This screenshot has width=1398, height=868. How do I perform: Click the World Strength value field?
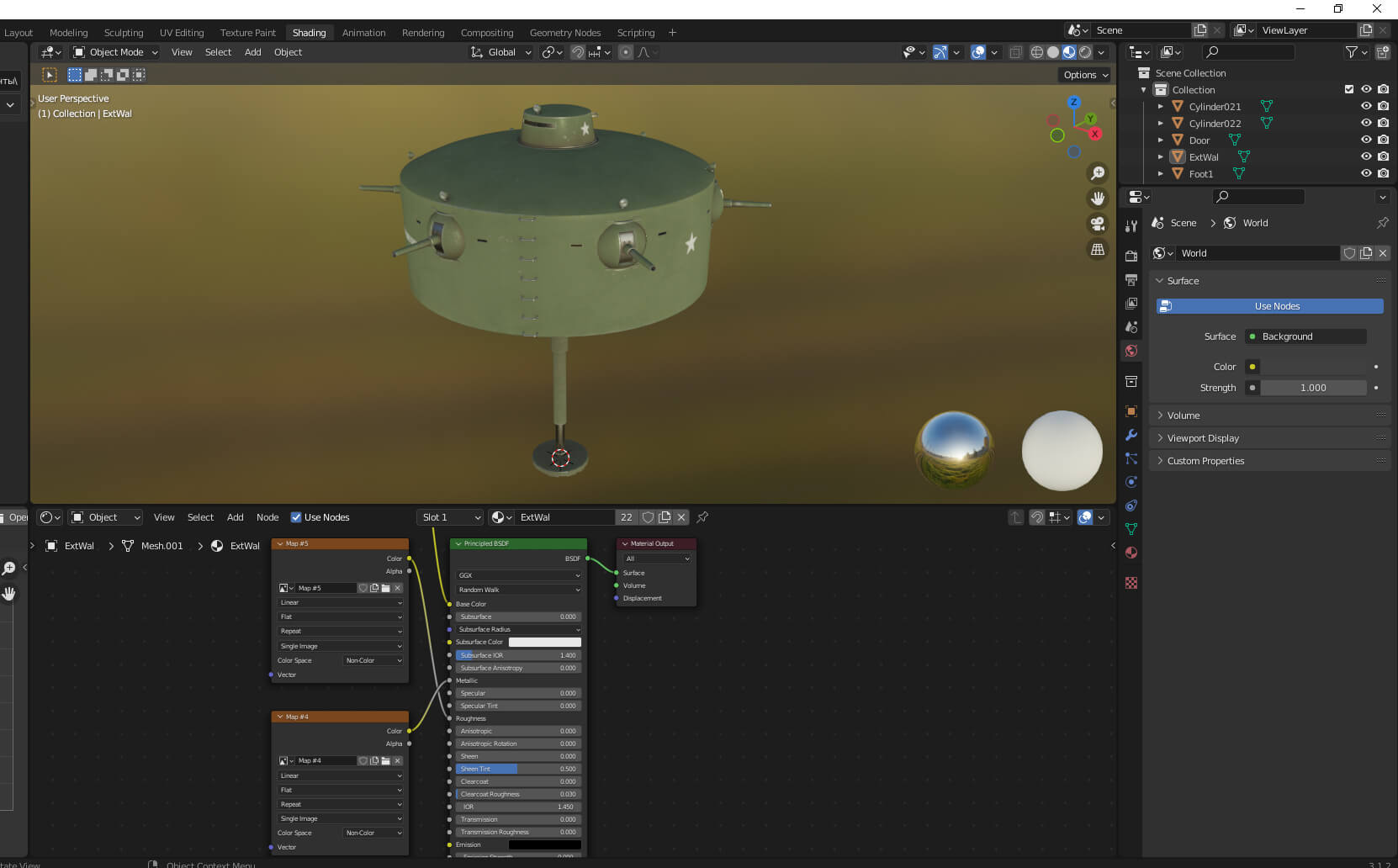coord(1312,388)
